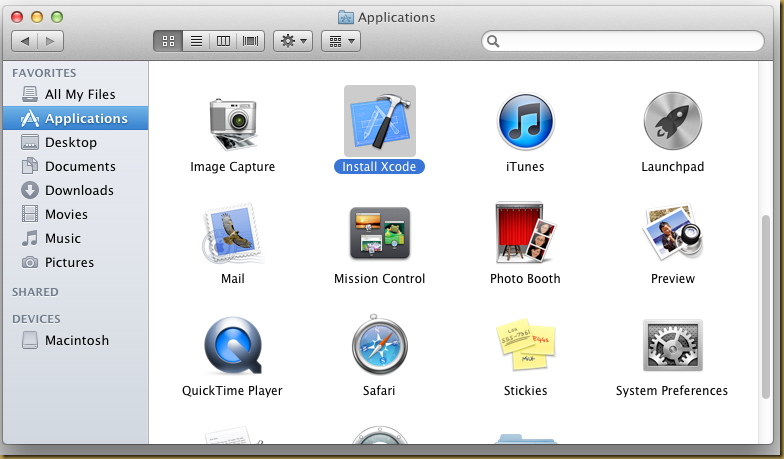Open the Mail stamp icon
Screen dimensions: 784x459
point(232,235)
